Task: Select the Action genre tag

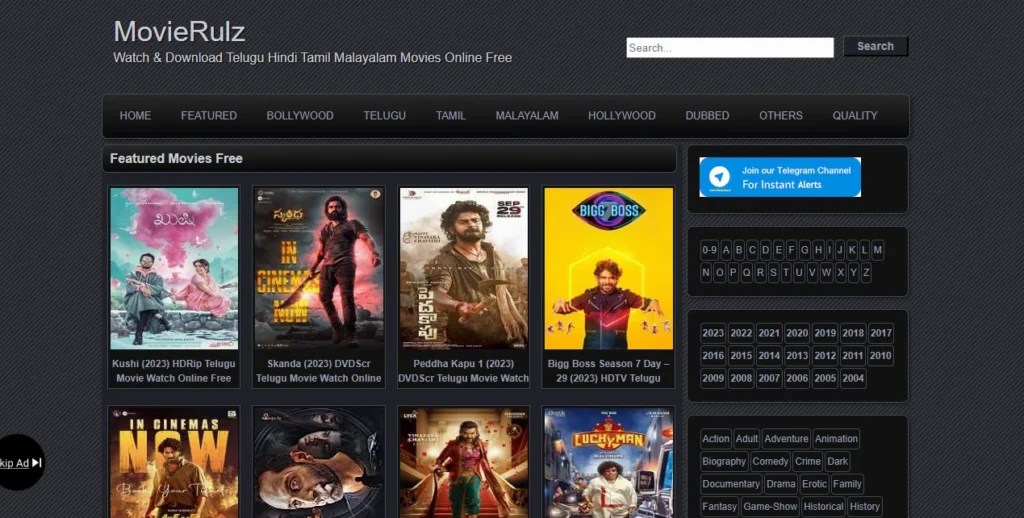Action: (x=715, y=439)
